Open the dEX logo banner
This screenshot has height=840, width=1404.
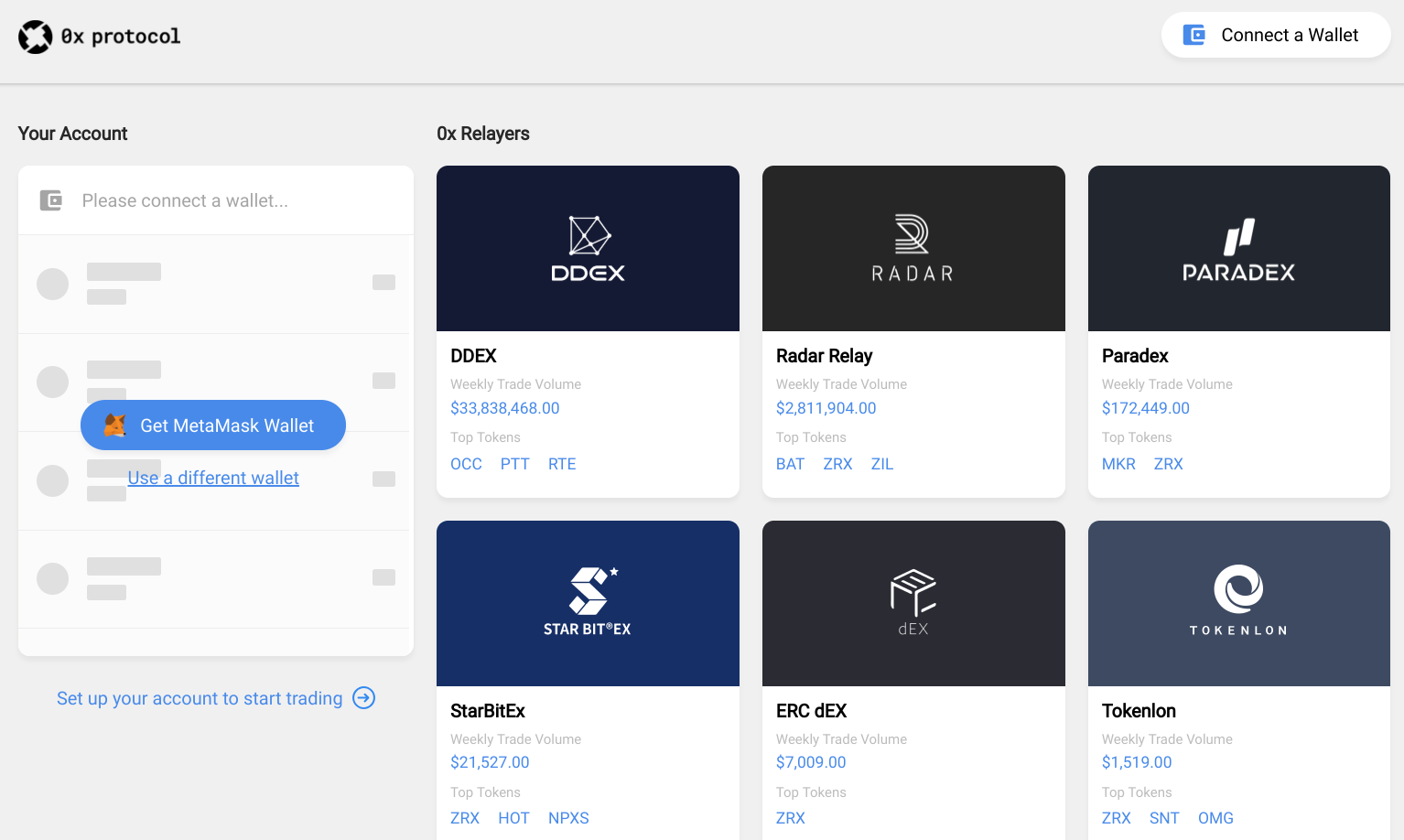913,603
